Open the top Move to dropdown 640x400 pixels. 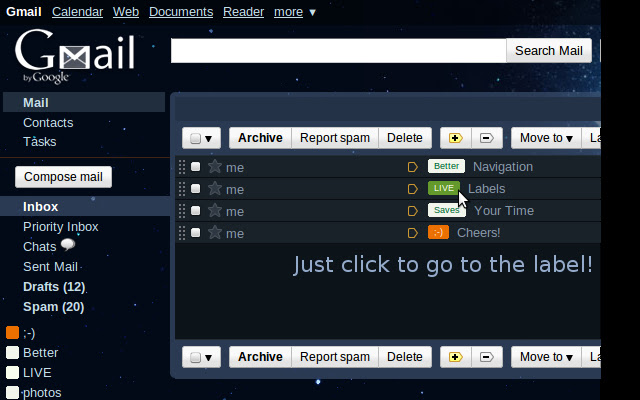point(546,138)
